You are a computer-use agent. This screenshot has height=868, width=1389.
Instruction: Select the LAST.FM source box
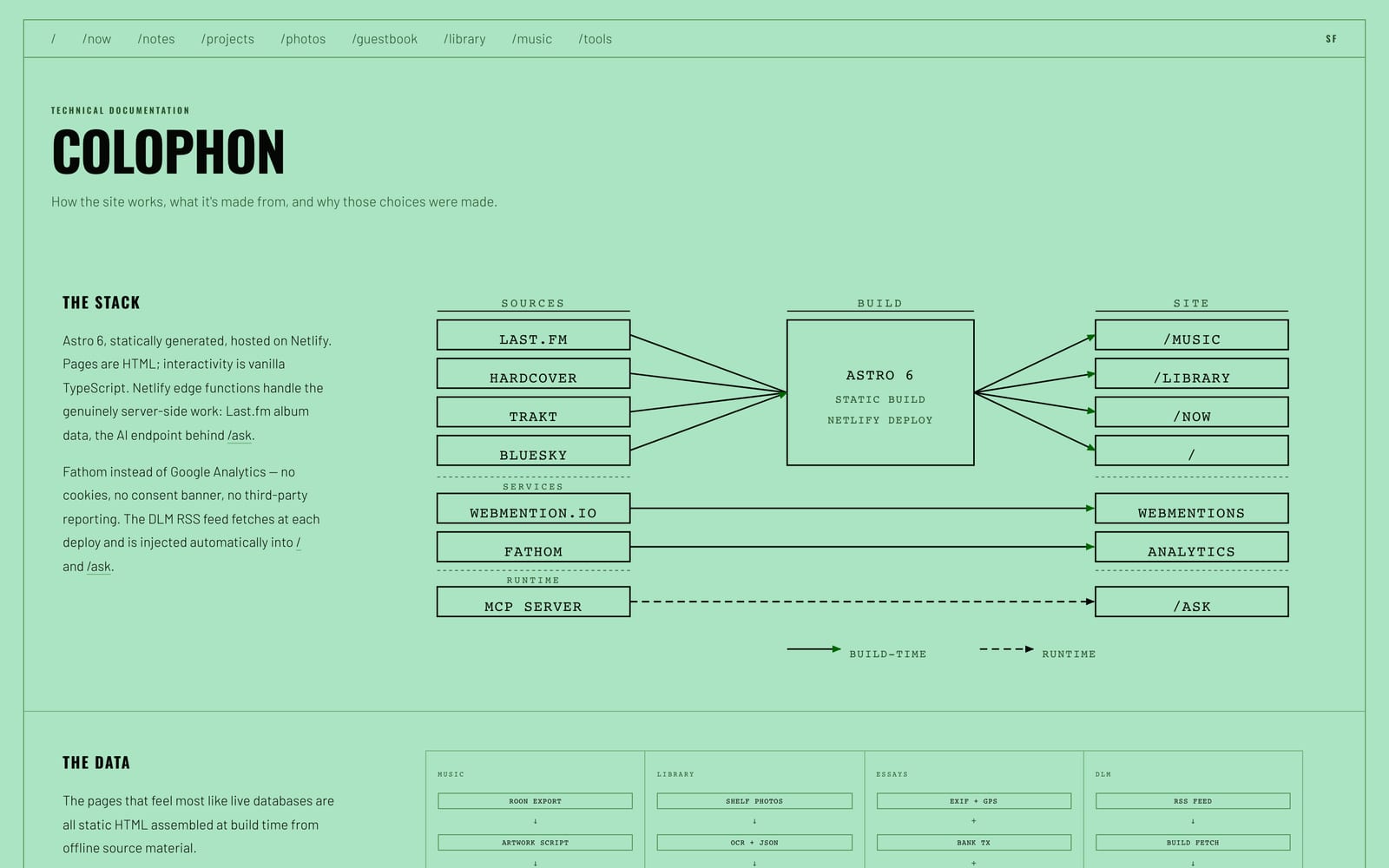coord(533,335)
